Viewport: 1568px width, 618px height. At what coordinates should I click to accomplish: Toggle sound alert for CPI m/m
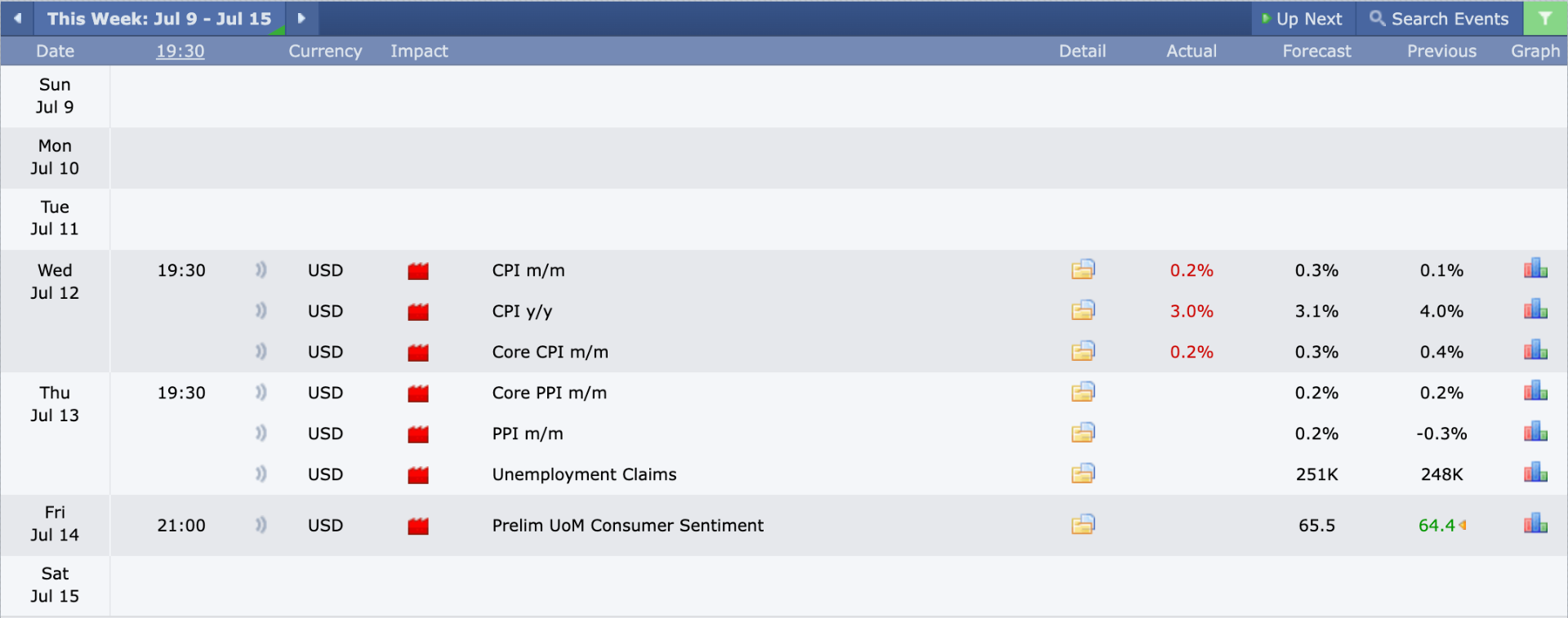[261, 269]
